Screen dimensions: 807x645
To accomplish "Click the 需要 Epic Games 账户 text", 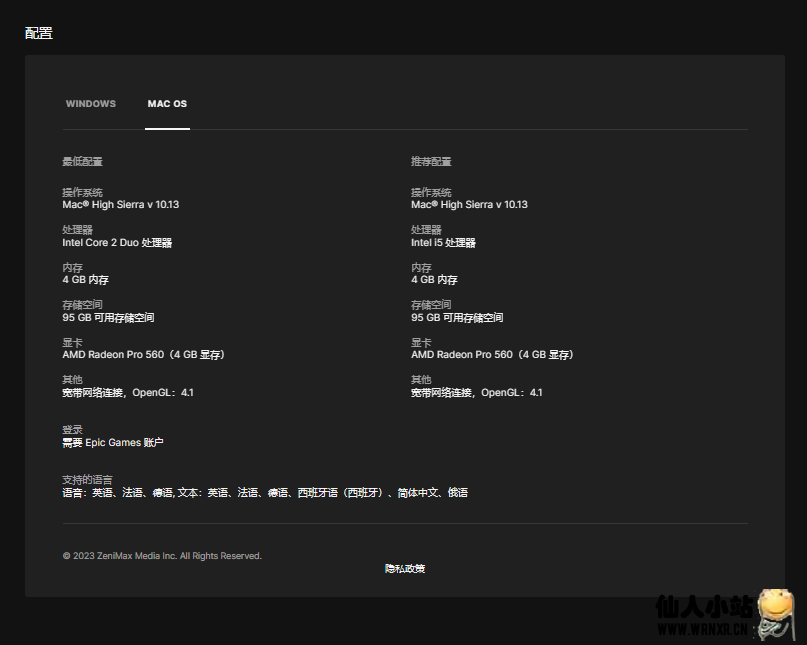I will [x=112, y=442].
